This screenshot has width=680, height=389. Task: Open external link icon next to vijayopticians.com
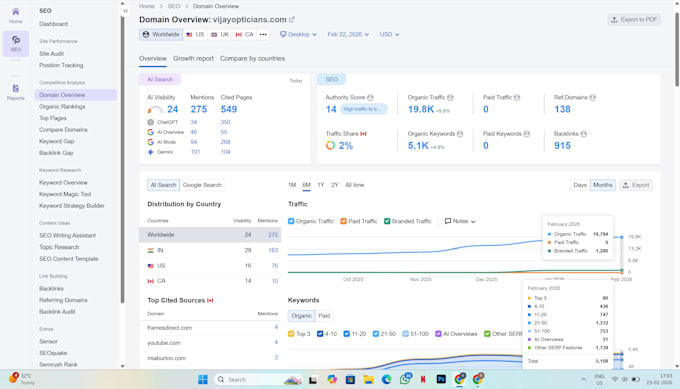click(x=292, y=20)
